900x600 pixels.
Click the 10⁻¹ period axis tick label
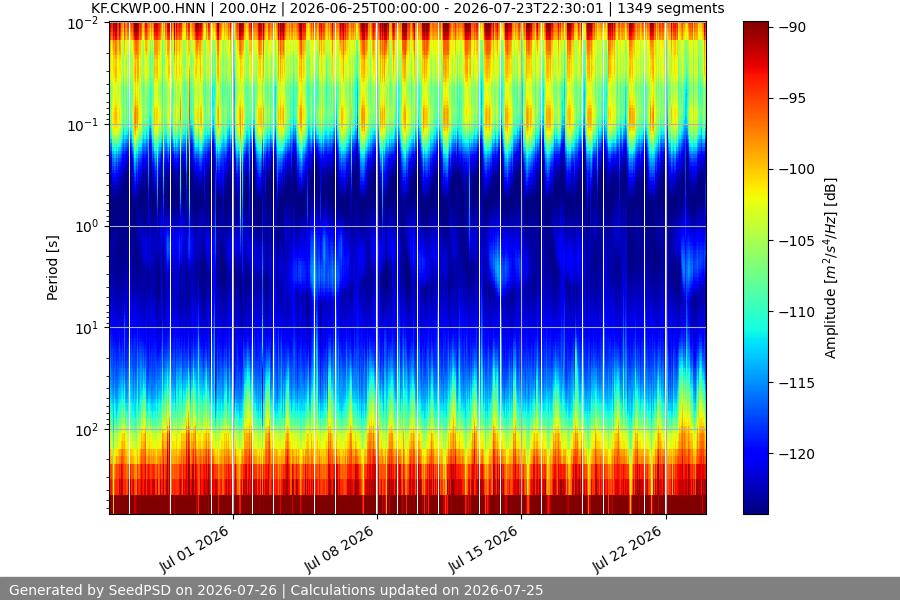(x=83, y=125)
